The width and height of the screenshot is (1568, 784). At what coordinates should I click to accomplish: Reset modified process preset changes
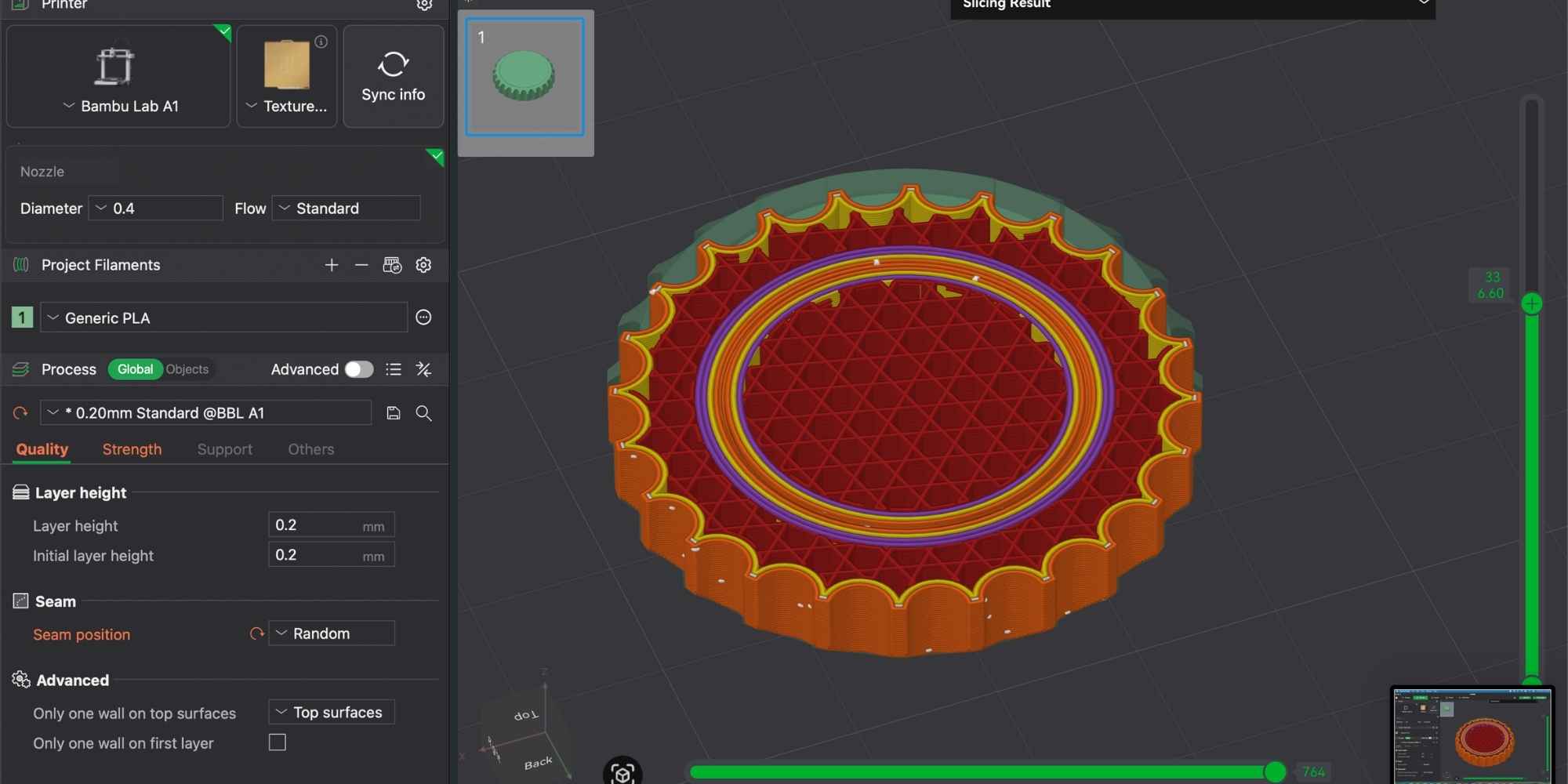(20, 413)
